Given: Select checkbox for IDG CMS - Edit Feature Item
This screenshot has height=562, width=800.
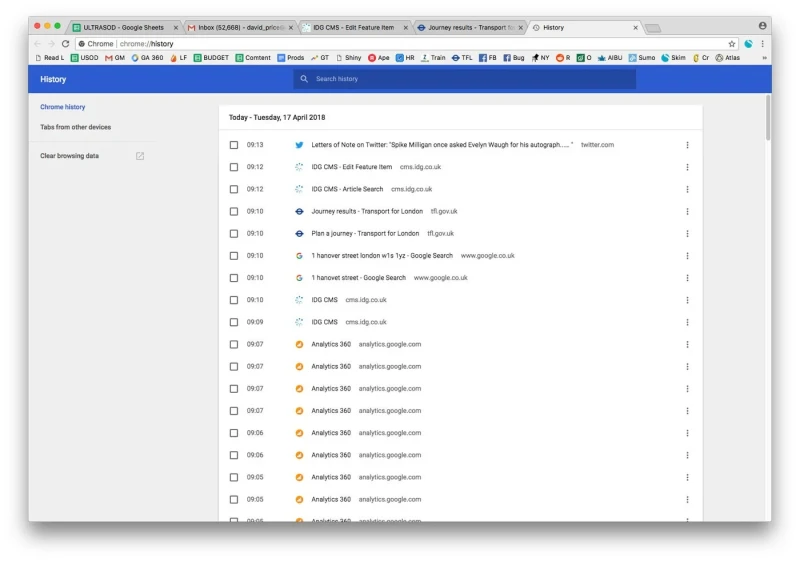Looking at the screenshot, I should (234, 167).
